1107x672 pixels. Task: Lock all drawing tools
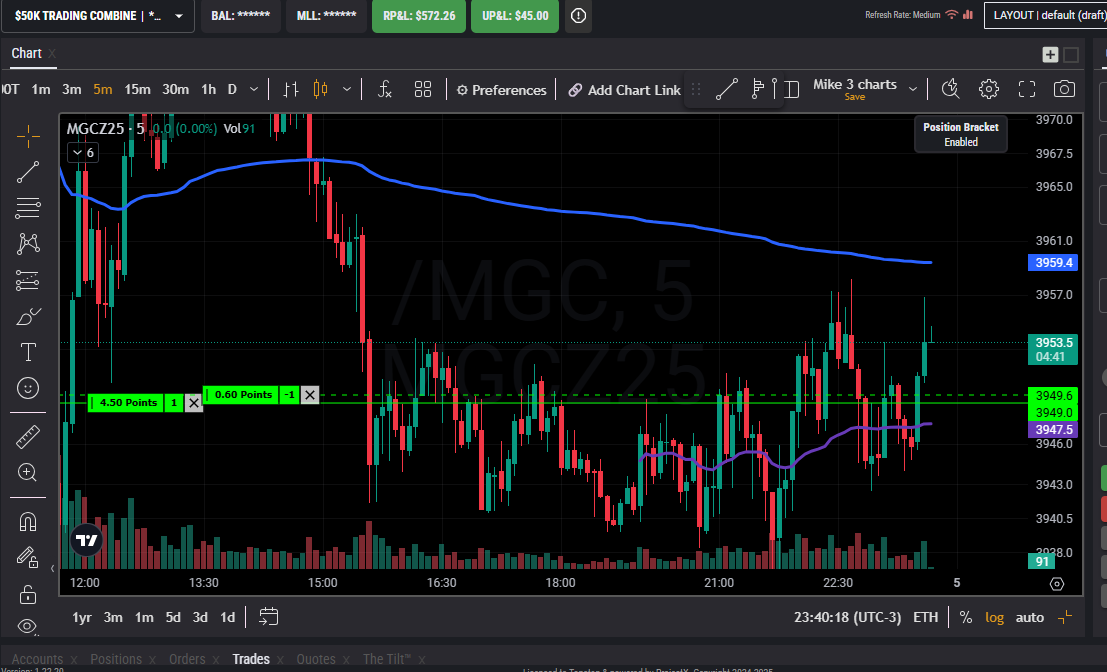click(x=28, y=594)
